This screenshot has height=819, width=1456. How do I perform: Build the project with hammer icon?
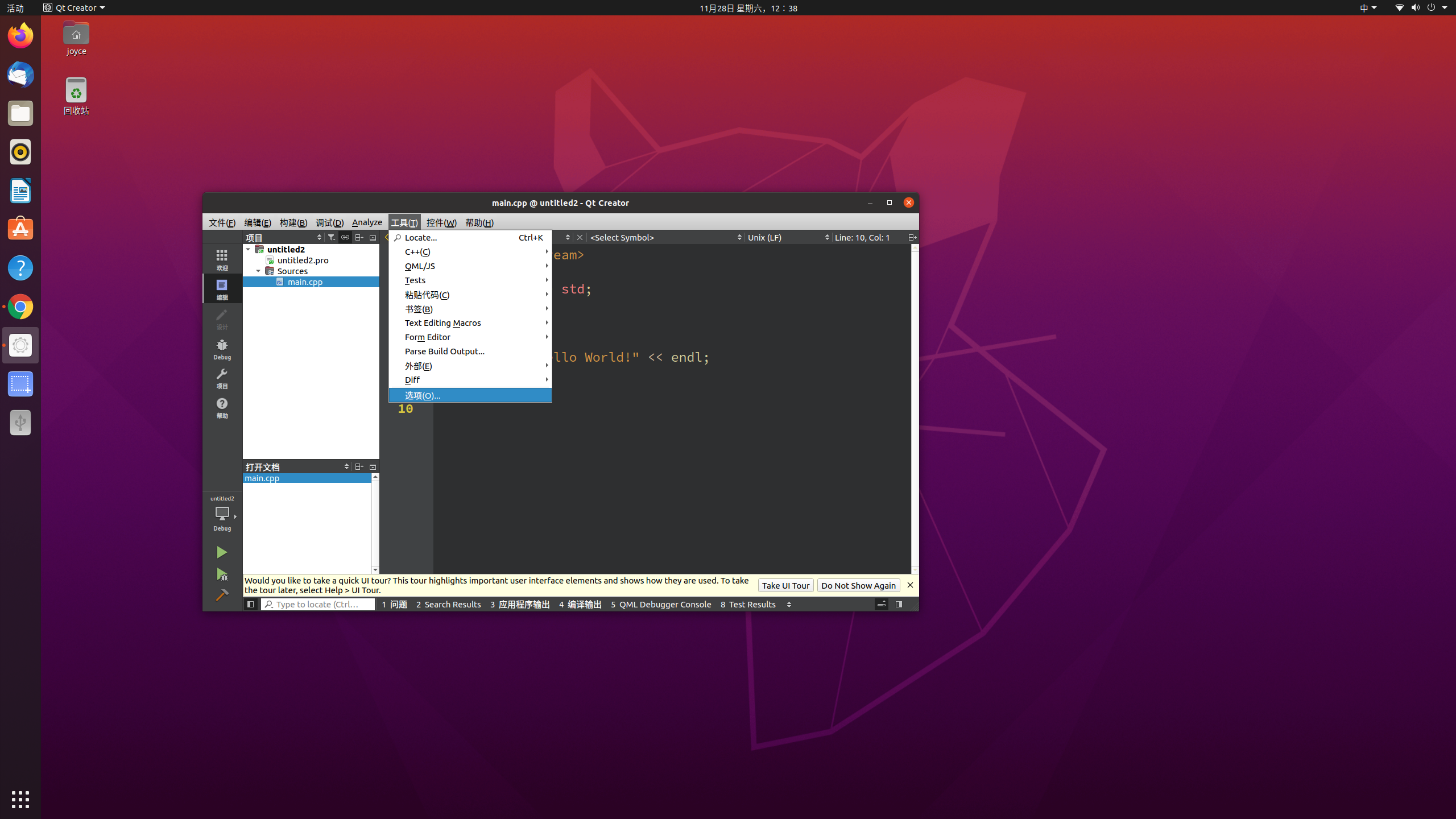(x=222, y=595)
